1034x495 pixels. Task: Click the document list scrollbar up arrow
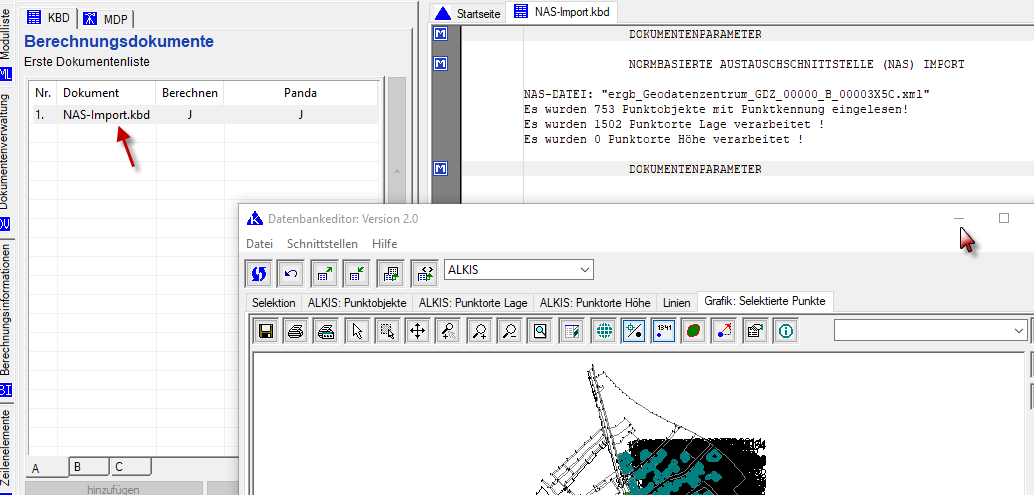tap(397, 172)
